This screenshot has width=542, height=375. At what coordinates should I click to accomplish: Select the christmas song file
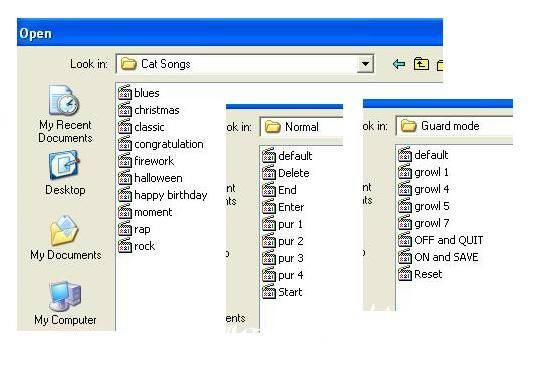click(x=149, y=110)
